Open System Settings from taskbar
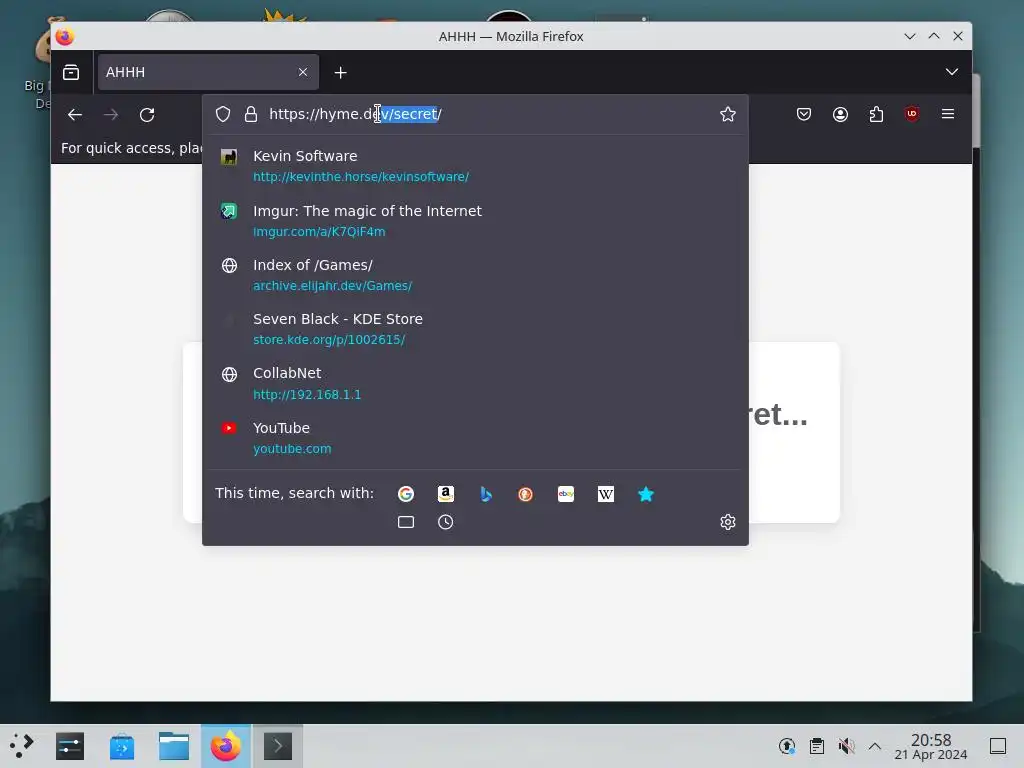 70,746
